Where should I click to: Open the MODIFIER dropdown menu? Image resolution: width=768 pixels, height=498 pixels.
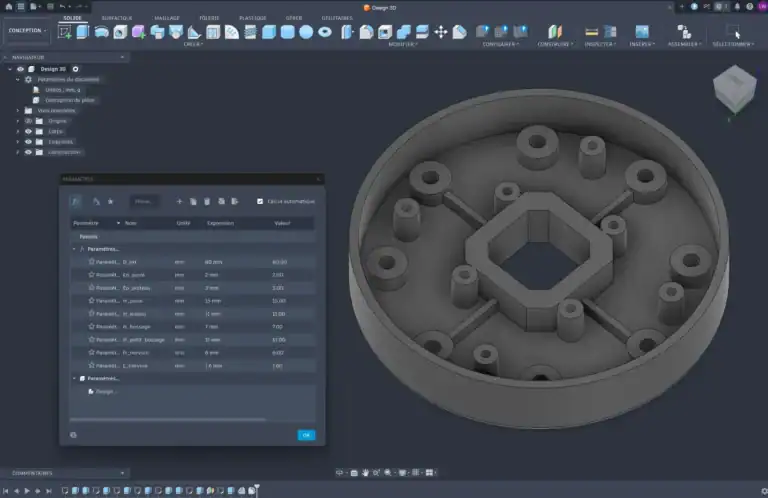click(403, 44)
